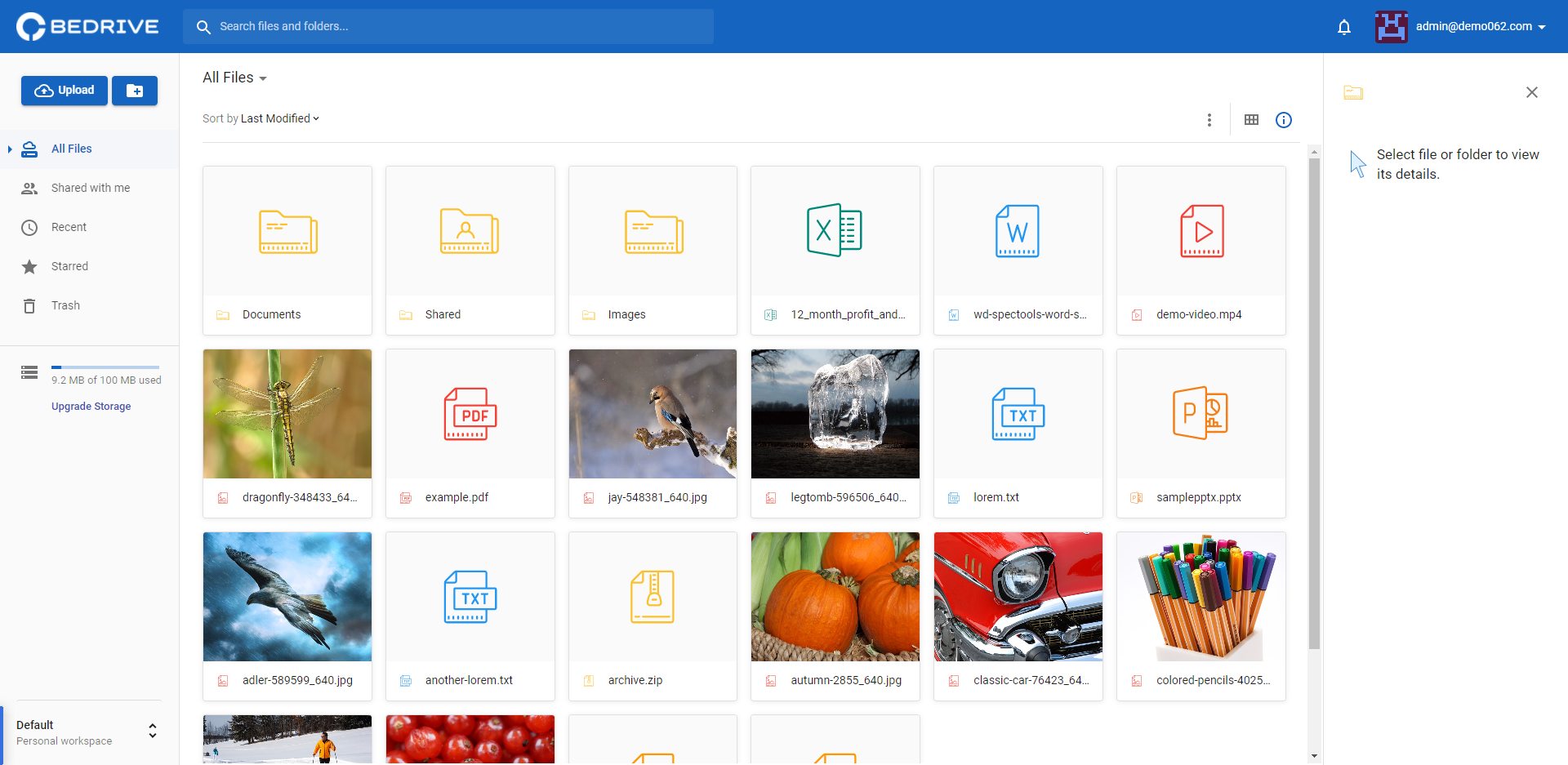1568x765 pixels.
Task: Click the autumn-2855_640.jpg file name
Action: (846, 681)
